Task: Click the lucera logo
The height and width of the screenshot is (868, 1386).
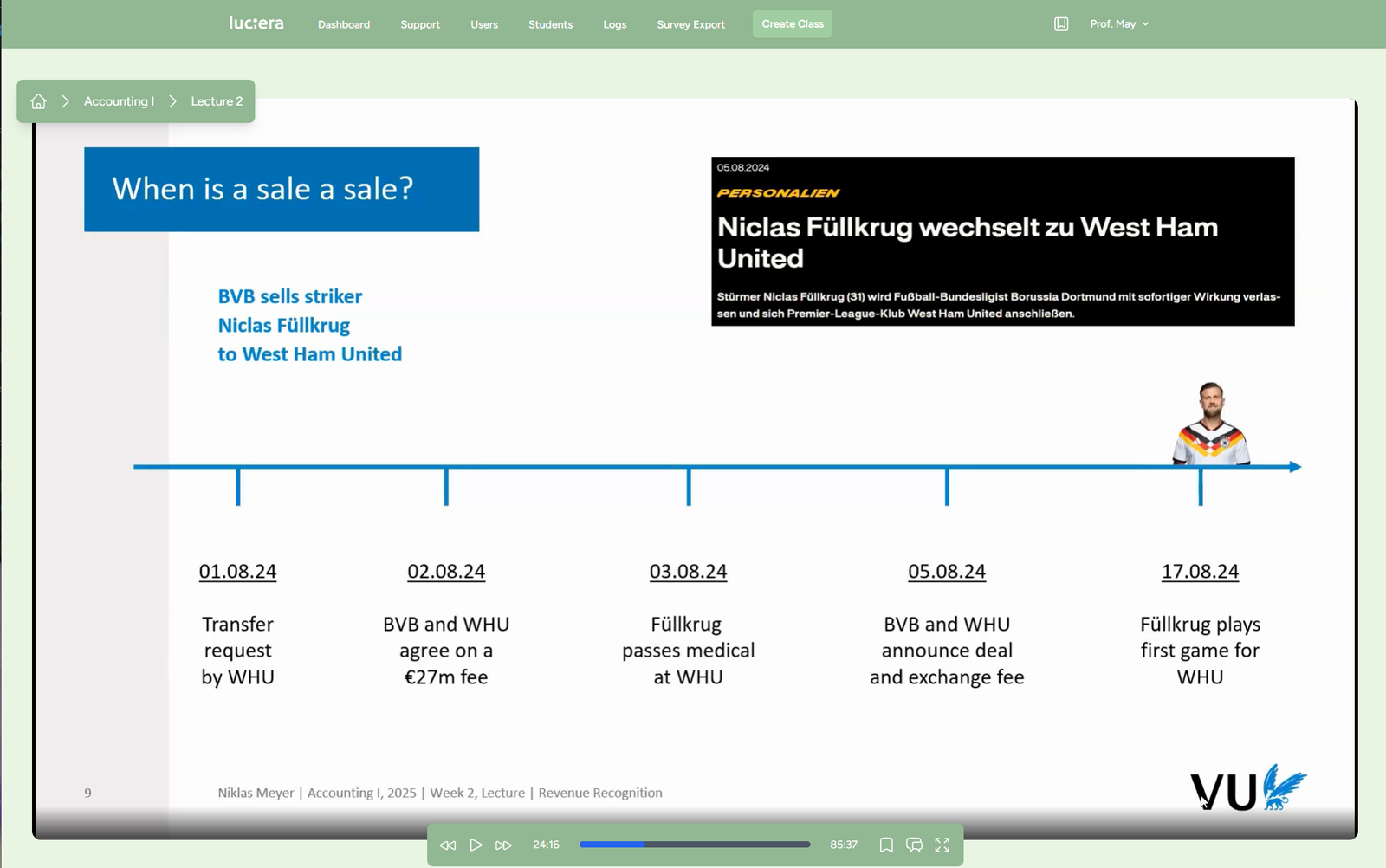Action: (256, 23)
